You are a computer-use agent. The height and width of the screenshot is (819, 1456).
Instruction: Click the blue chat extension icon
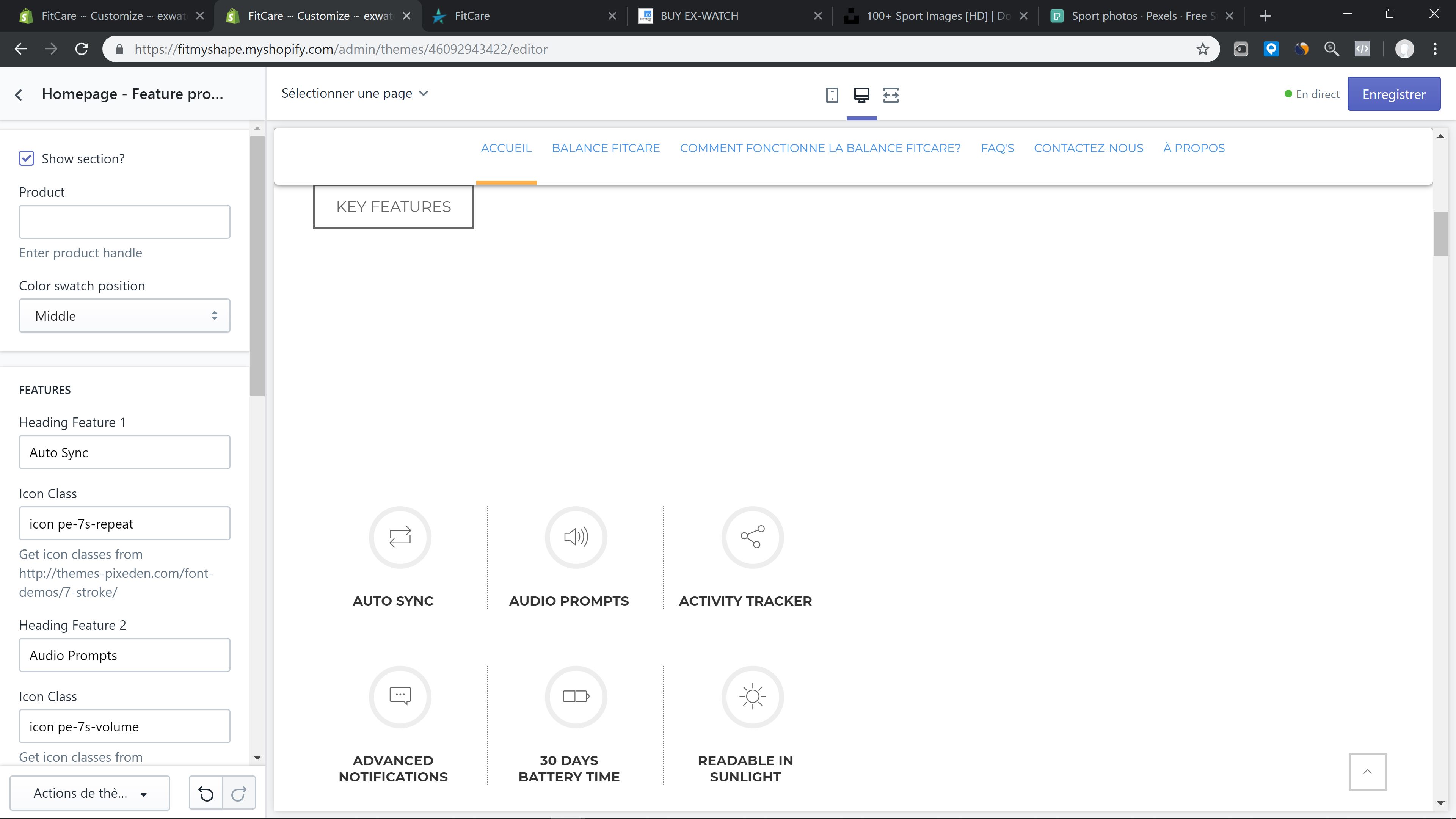tap(1271, 49)
